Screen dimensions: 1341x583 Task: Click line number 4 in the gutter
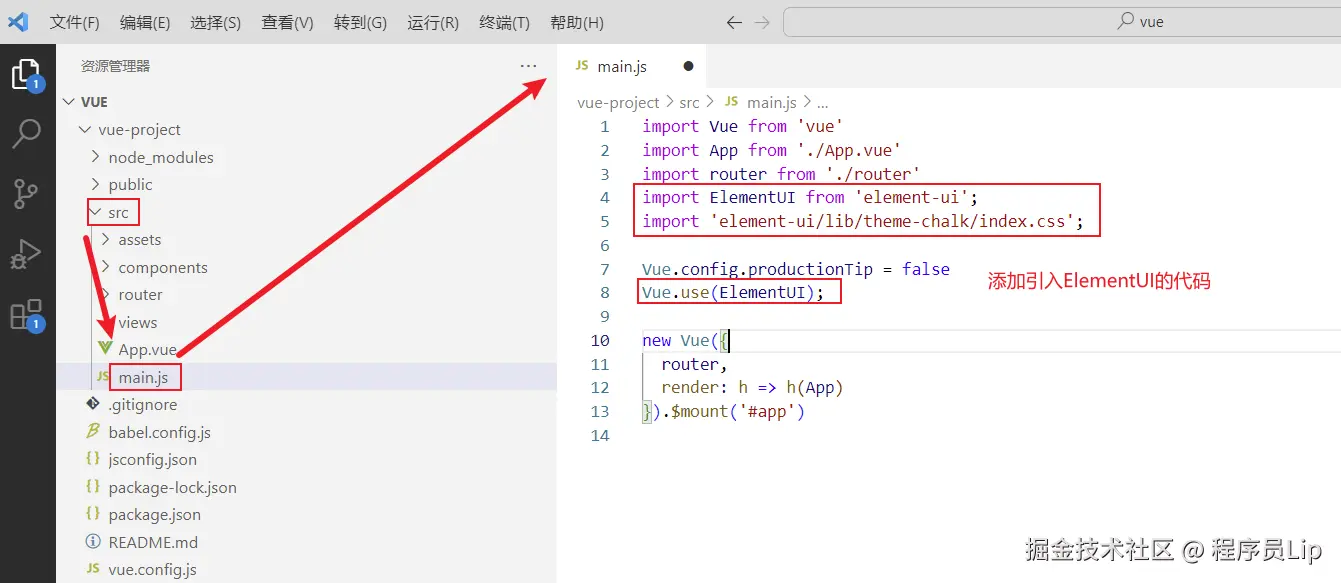coord(604,198)
